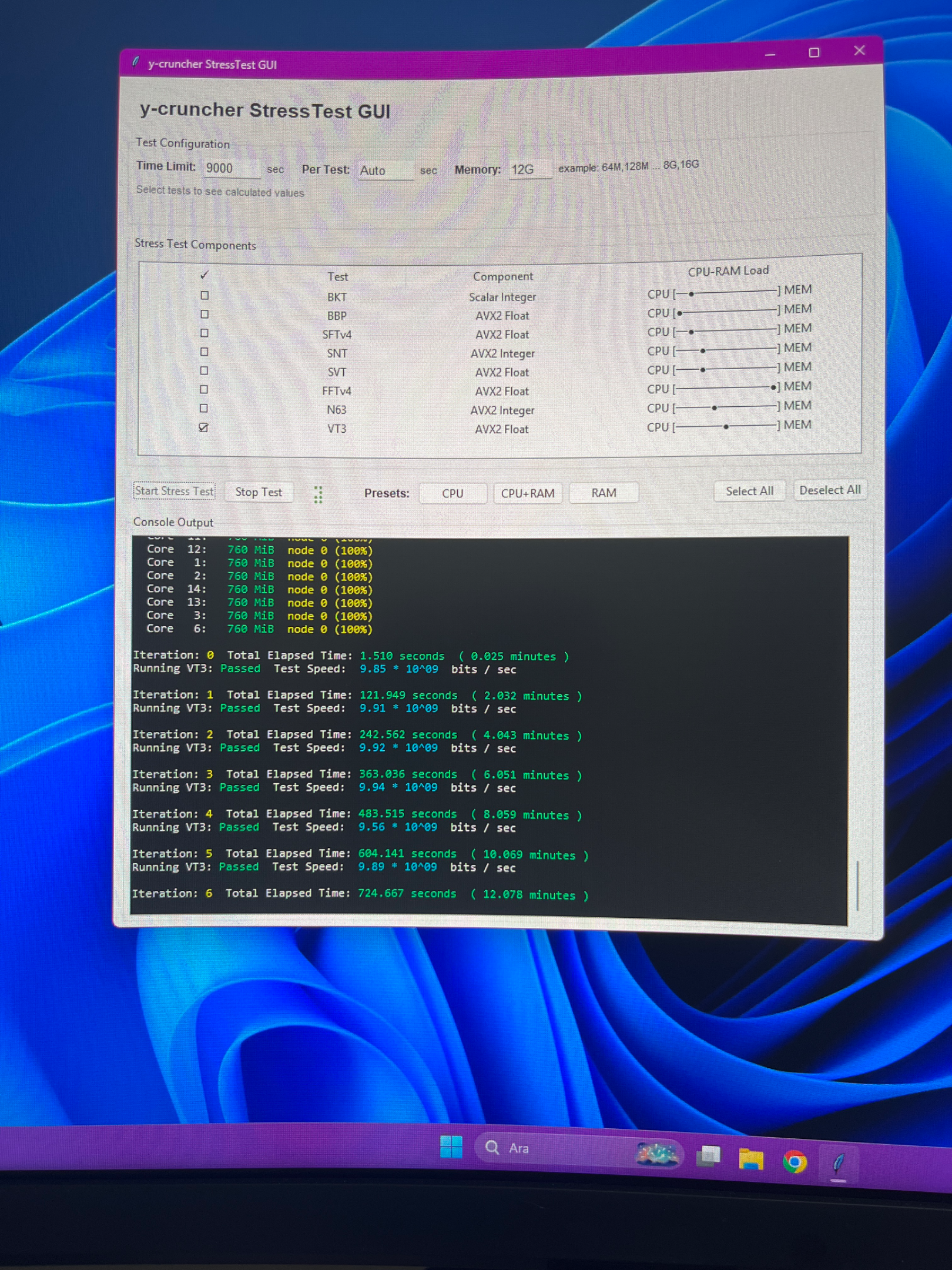Click the Time Limit input field
Screen dimensions: 952x1270
coord(231,168)
